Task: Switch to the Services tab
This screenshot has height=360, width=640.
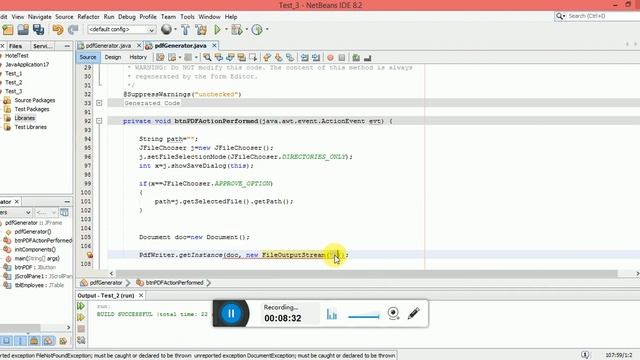Action: (x=42, y=46)
